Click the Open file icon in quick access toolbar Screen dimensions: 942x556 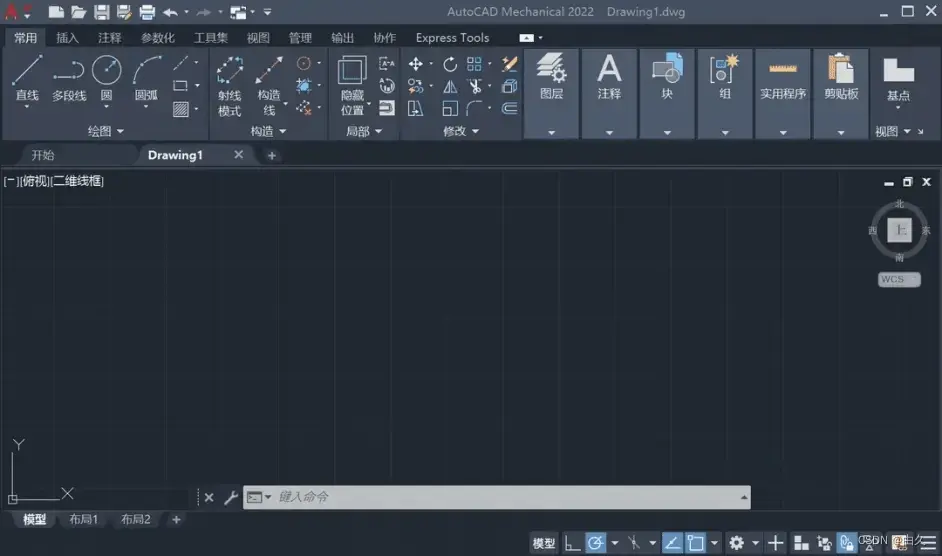pyautogui.click(x=79, y=12)
